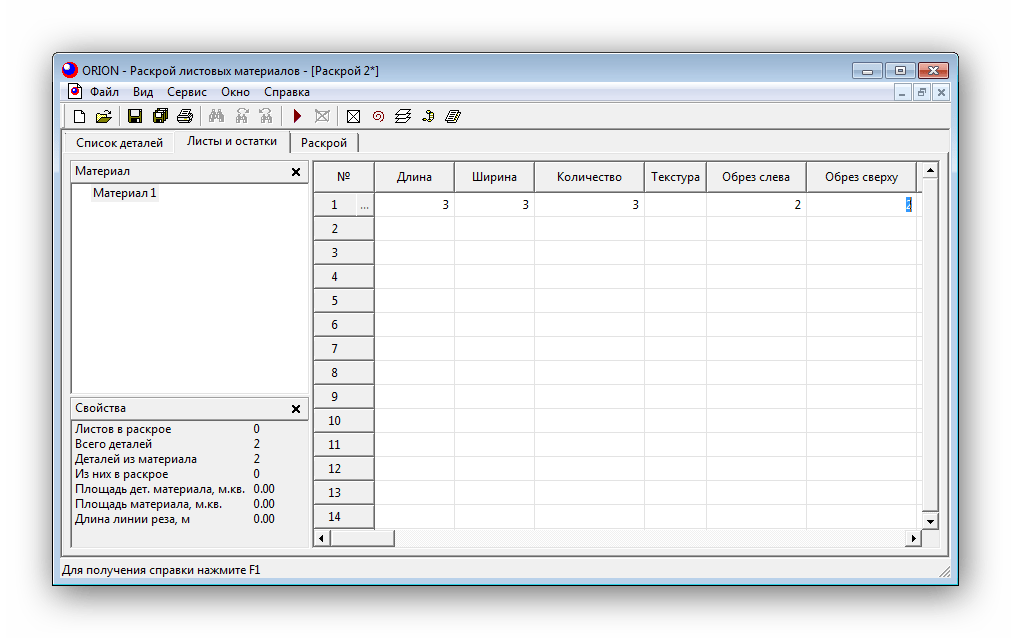The width and height of the screenshot is (1011, 638).
Task: Open a file with the folder icon
Action: [103, 116]
